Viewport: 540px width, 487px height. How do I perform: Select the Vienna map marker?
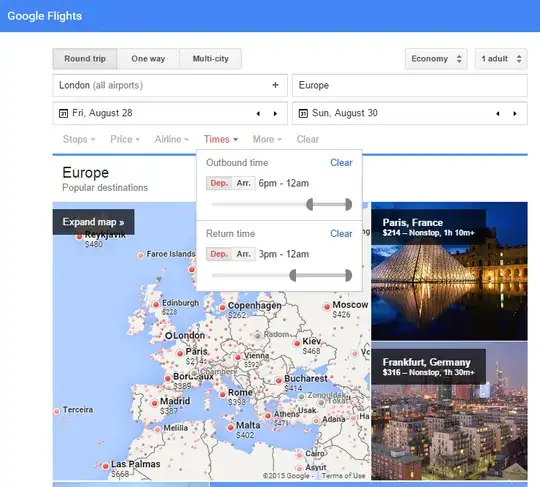(238, 357)
